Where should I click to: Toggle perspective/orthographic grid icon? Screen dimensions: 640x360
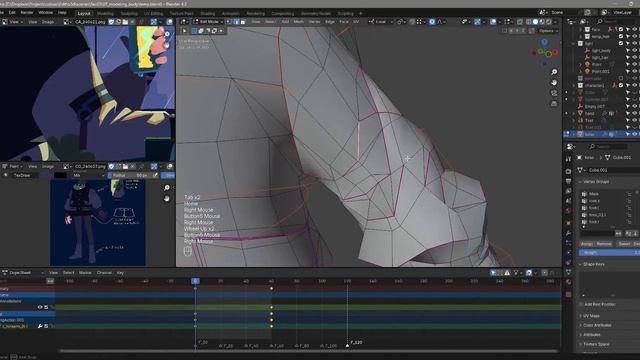click(x=554, y=104)
